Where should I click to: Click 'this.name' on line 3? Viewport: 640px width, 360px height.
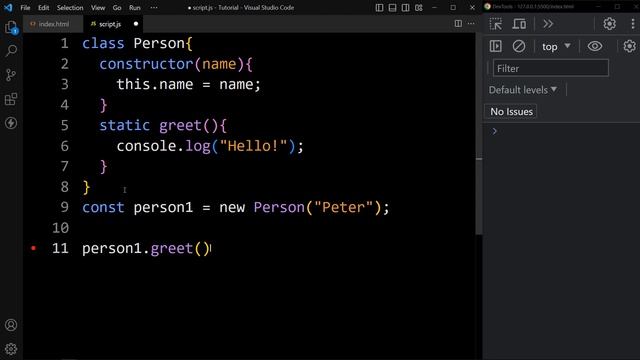point(155,84)
